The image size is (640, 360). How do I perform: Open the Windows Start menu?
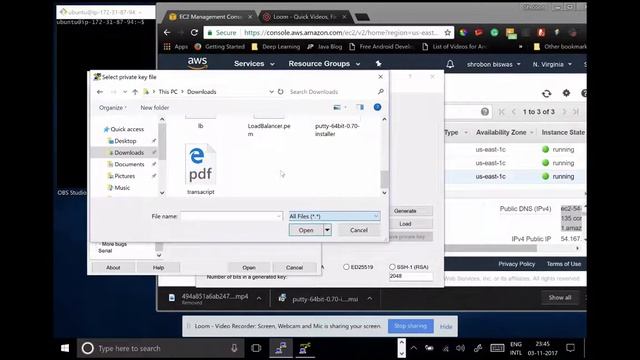pyautogui.click(x=65, y=348)
